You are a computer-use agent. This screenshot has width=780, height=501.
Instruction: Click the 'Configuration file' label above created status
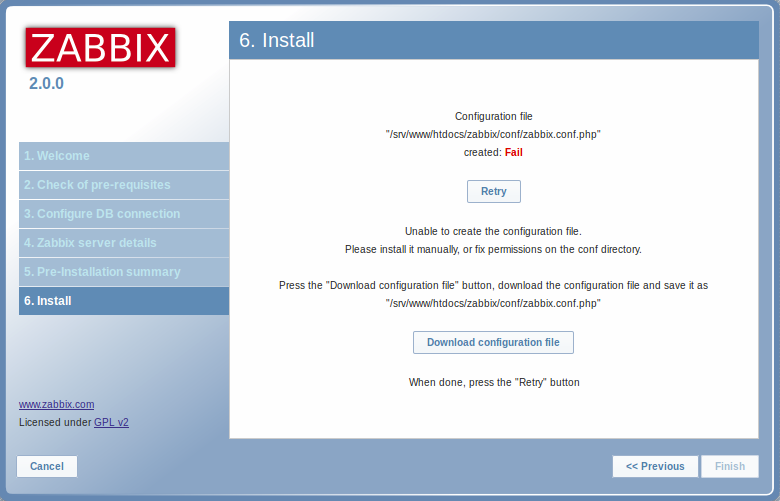493,116
